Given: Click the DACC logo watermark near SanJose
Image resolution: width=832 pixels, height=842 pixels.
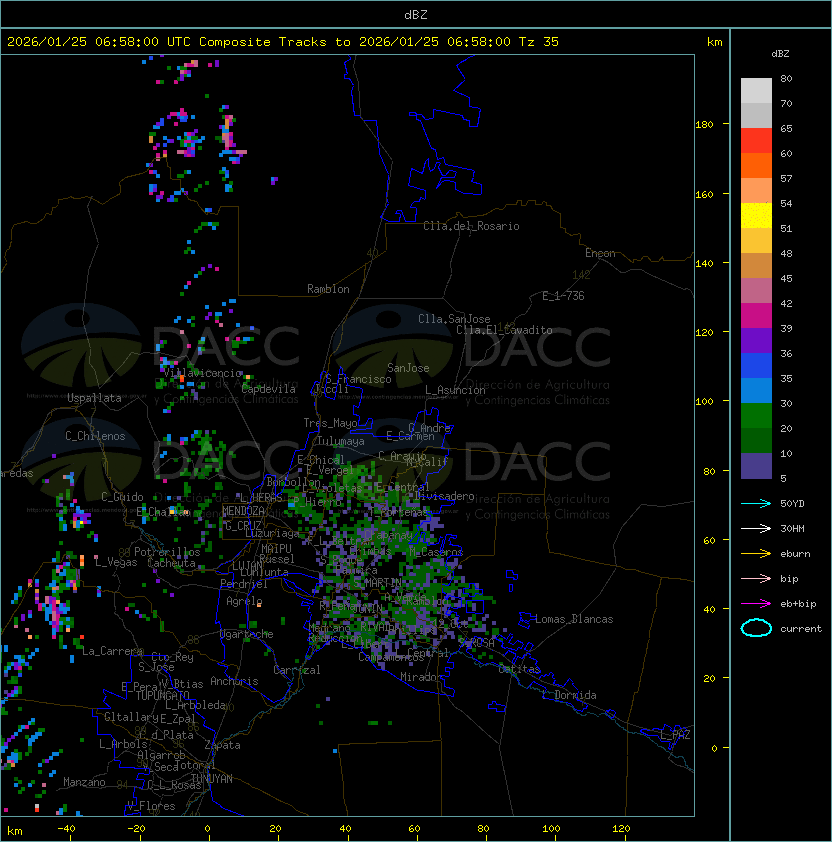Looking at the screenshot, I should click(x=470, y=350).
